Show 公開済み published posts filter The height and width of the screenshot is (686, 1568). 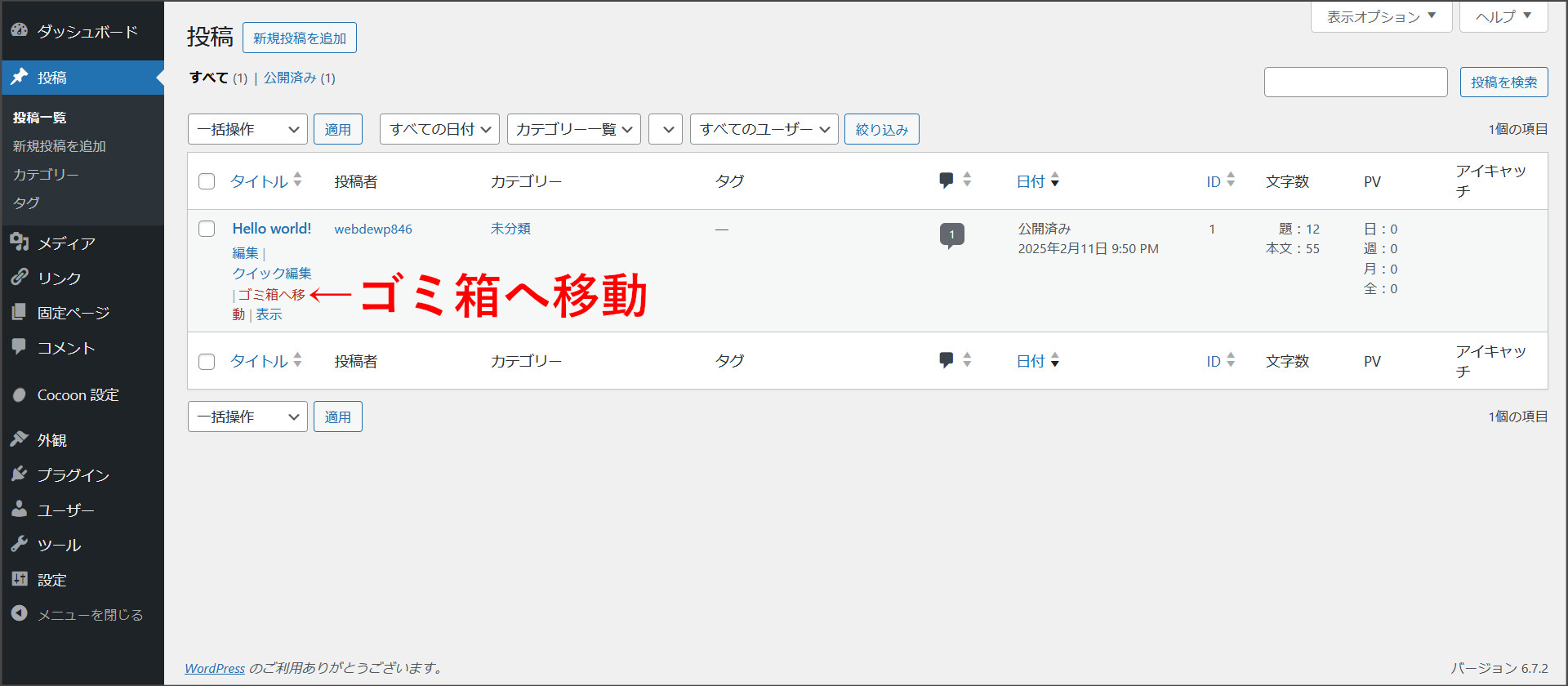[x=290, y=78]
